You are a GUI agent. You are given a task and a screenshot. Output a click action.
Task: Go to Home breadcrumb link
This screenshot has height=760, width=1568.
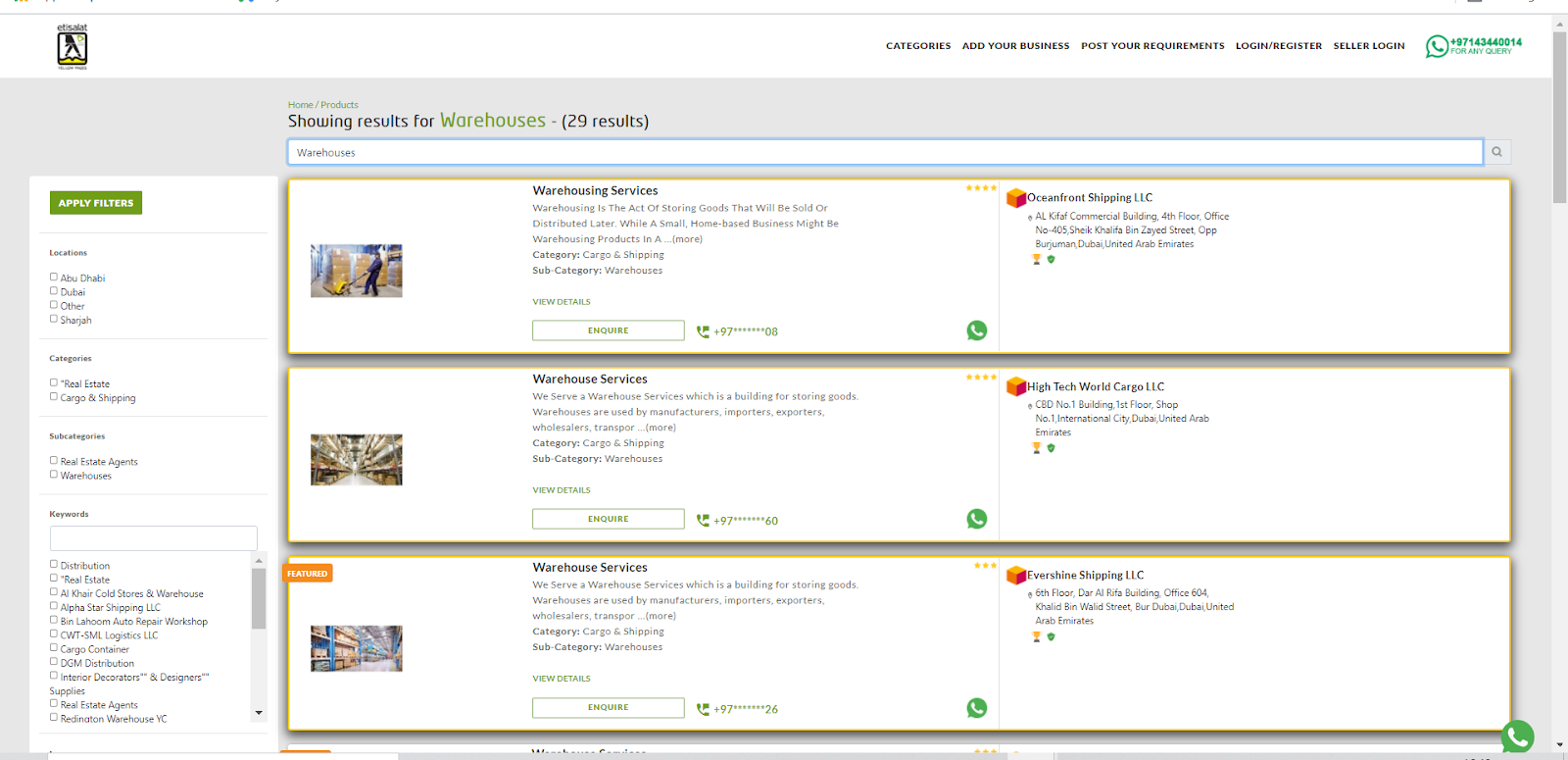(300, 105)
